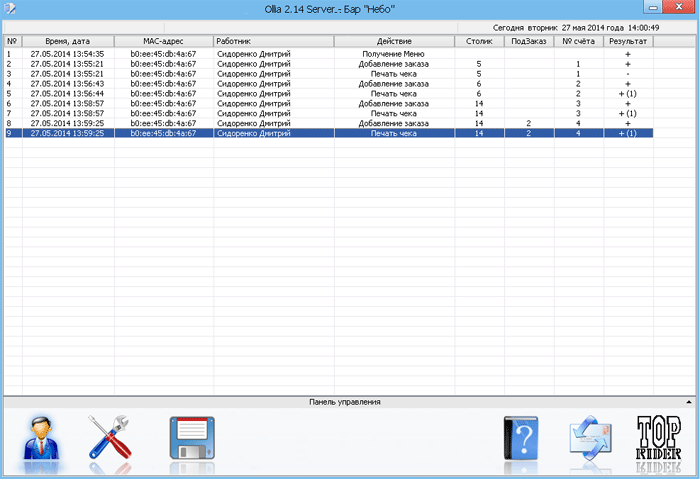This screenshot has height=479, width=700.
Task: Sort by the MAC-адрес column header
Action: click(163, 41)
